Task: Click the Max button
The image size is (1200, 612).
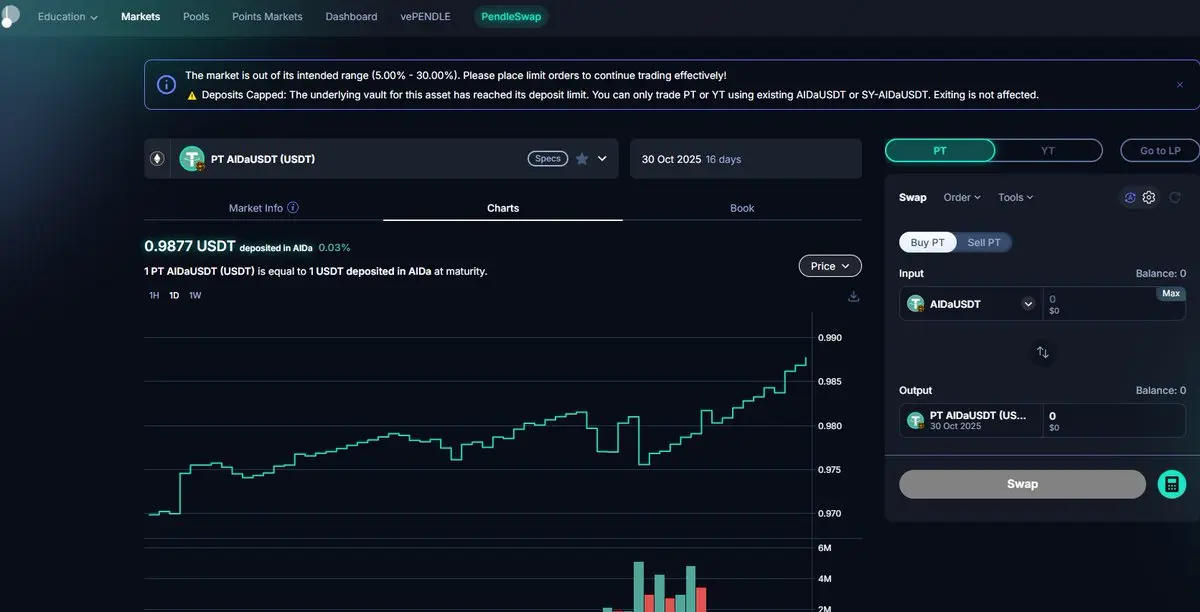Action: (1171, 293)
